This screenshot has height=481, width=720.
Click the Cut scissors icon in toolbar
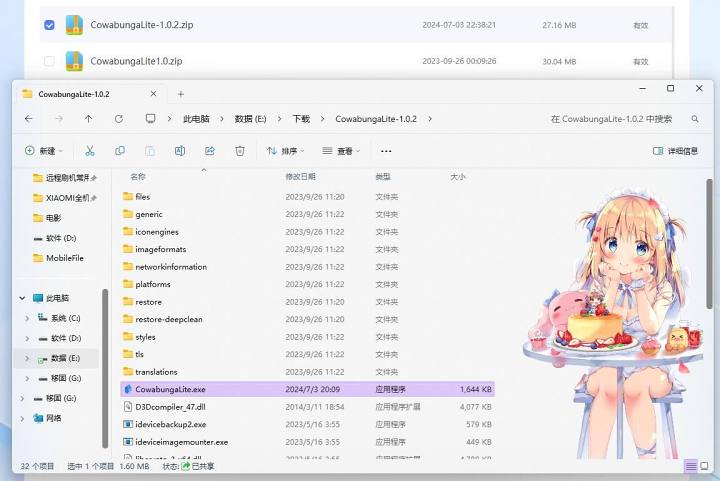coord(90,151)
